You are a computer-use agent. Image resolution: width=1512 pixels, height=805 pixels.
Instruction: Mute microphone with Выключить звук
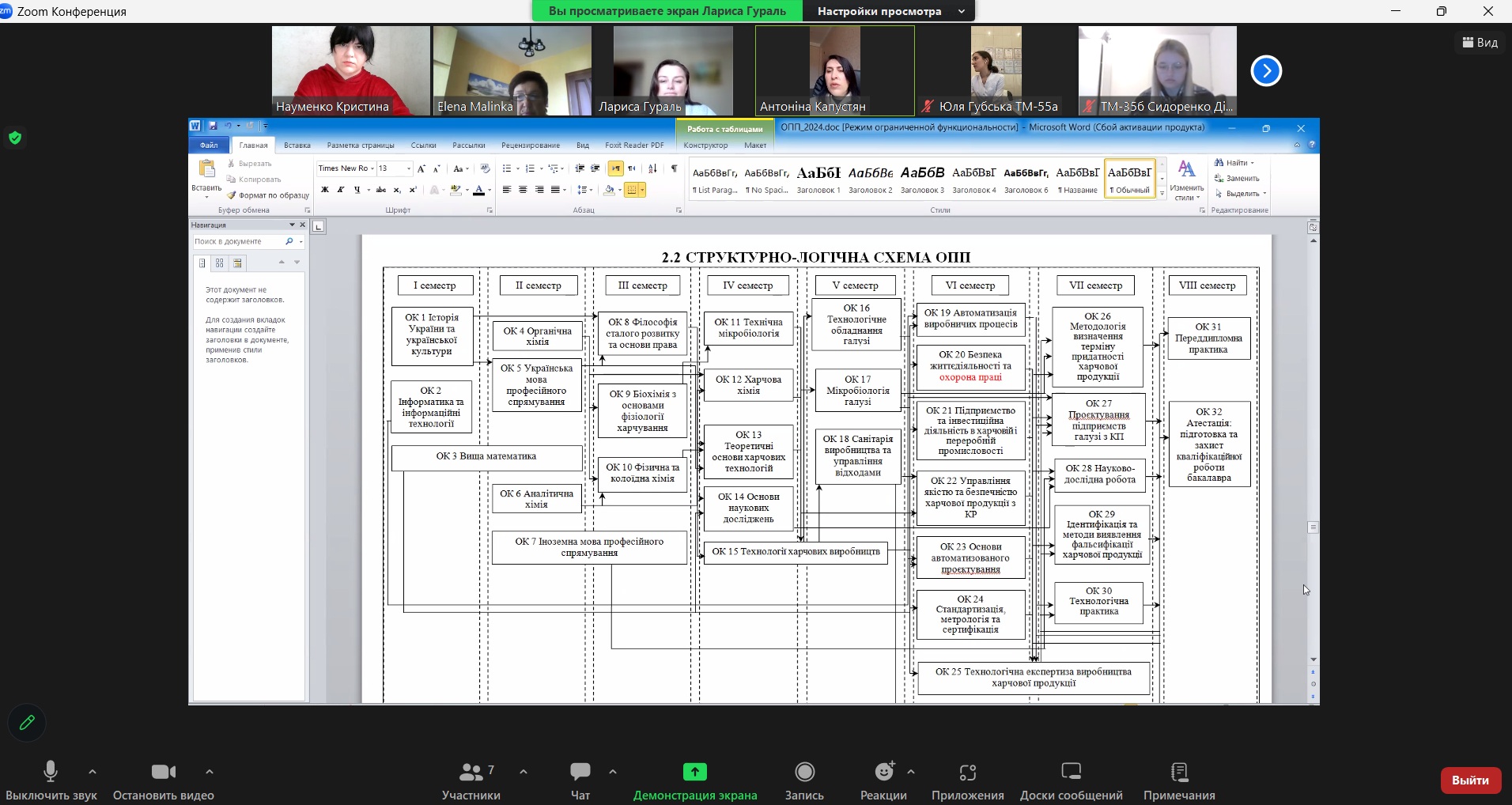pyautogui.click(x=51, y=773)
